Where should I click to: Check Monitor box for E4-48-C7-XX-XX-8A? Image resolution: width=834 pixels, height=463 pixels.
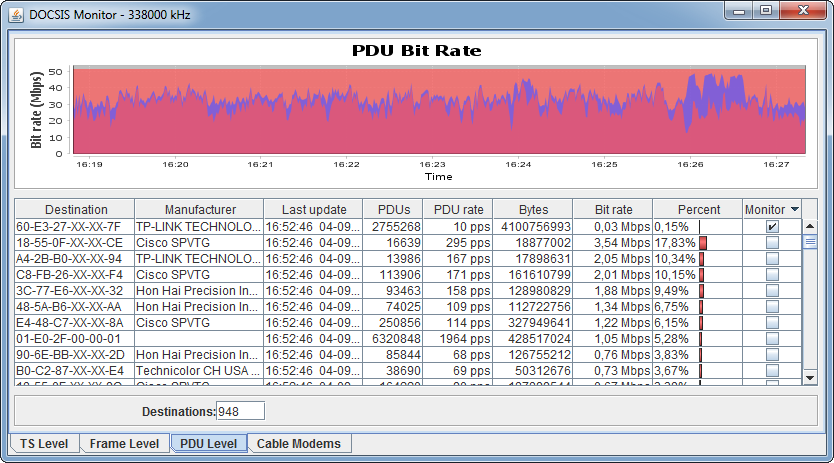pos(772,323)
